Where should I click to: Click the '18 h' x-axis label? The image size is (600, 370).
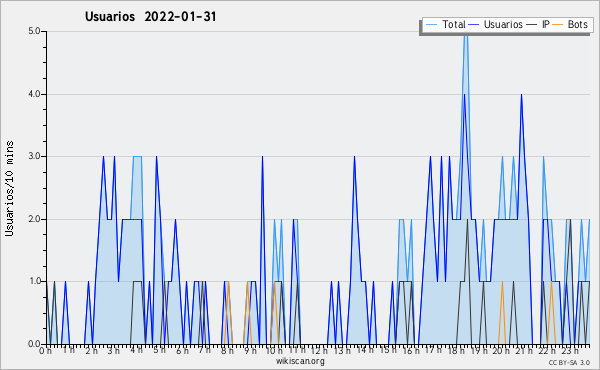click(456, 351)
